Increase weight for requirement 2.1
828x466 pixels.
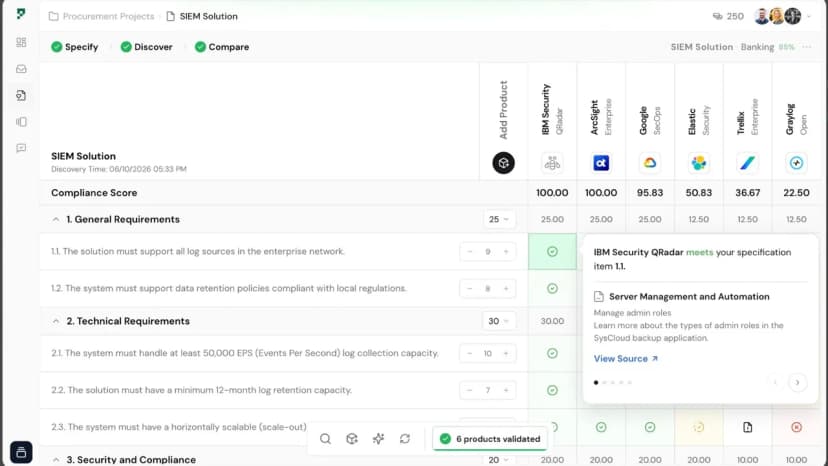[506, 353]
